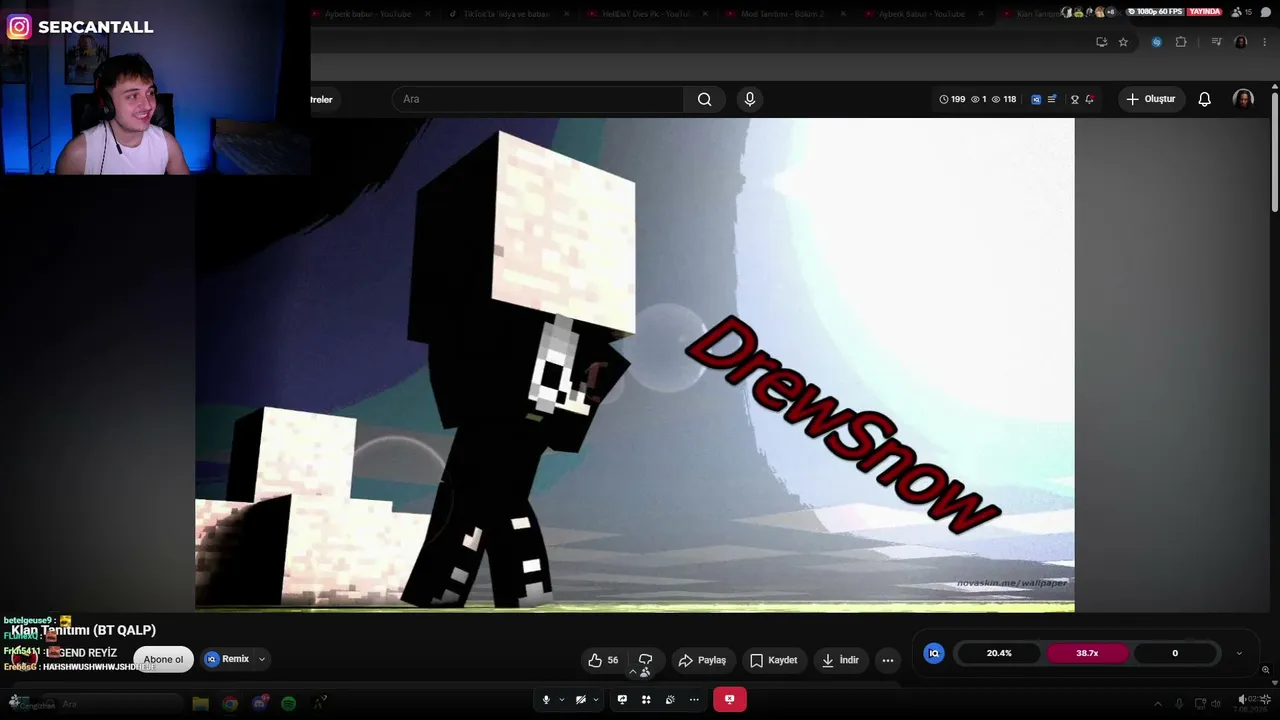This screenshot has width=1280, height=720.
Task: Click the 118 views stat in the YouTube header
Action: point(1004,99)
